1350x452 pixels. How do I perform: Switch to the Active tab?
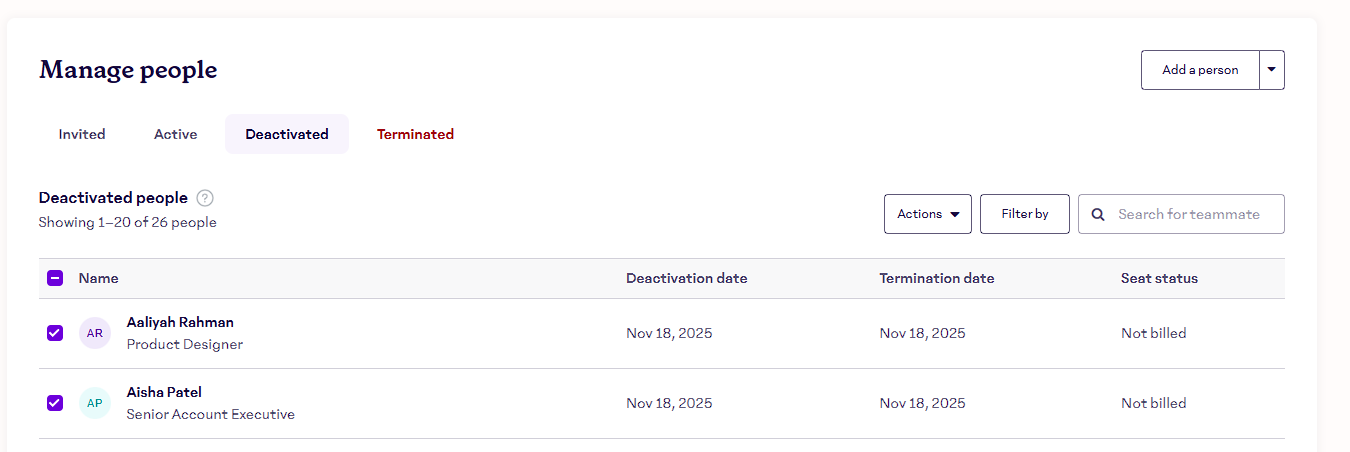(175, 134)
